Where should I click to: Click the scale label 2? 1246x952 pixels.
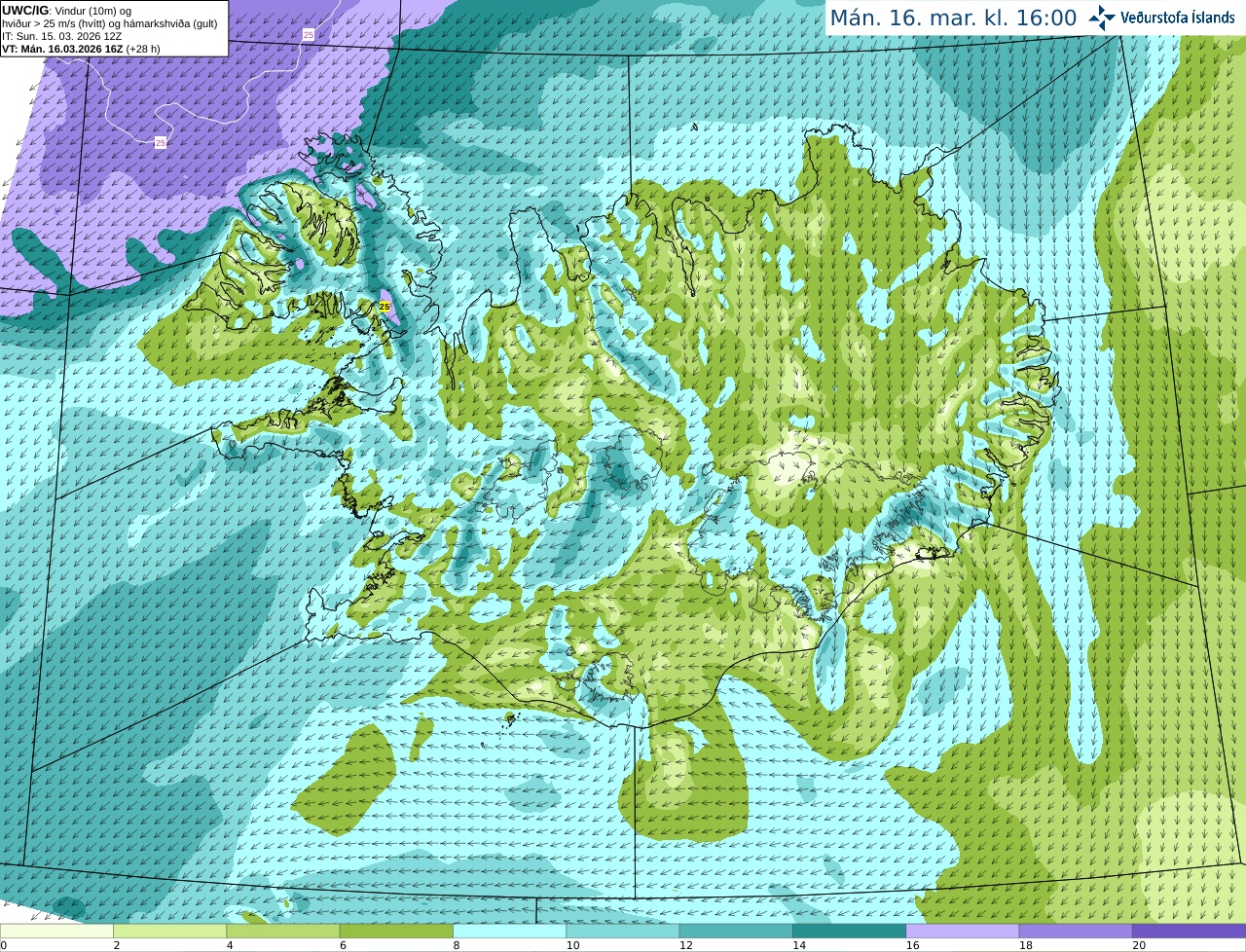(117, 945)
